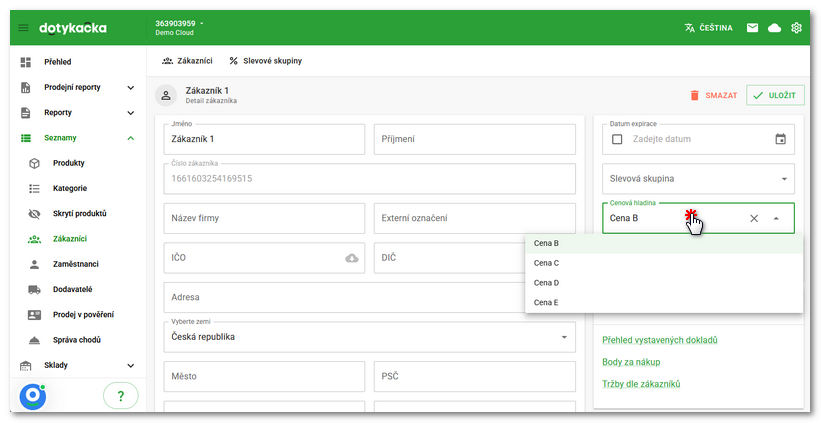
Task: Open the round chat widget icon
Action: tap(33, 395)
